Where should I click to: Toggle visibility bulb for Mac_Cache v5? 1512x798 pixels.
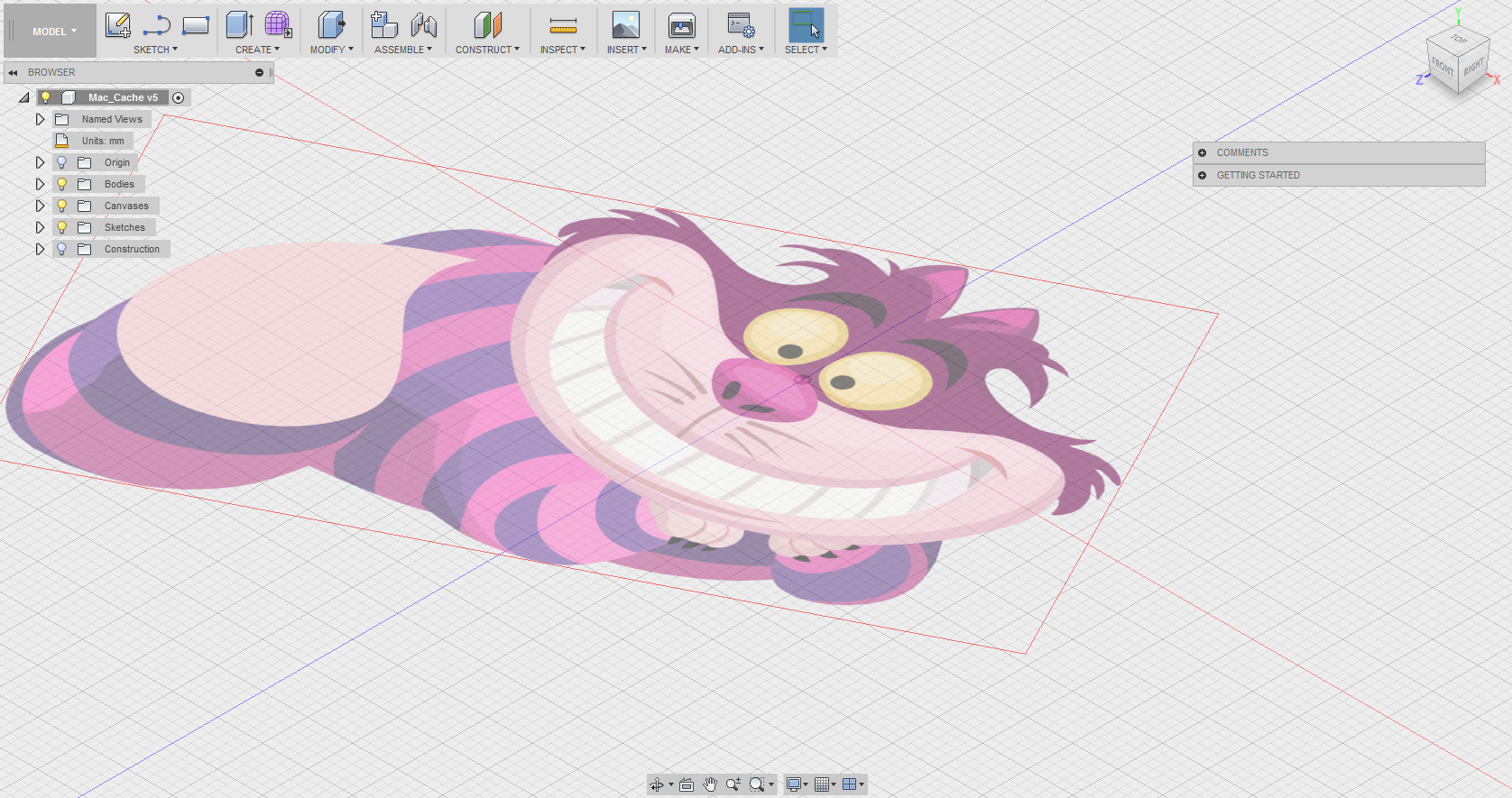click(46, 97)
